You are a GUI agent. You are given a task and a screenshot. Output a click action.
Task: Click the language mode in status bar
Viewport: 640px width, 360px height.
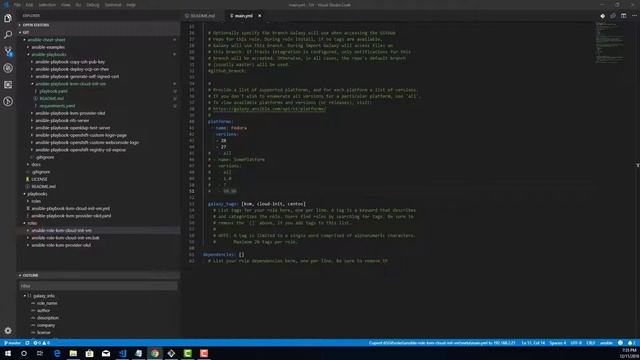click(606, 343)
